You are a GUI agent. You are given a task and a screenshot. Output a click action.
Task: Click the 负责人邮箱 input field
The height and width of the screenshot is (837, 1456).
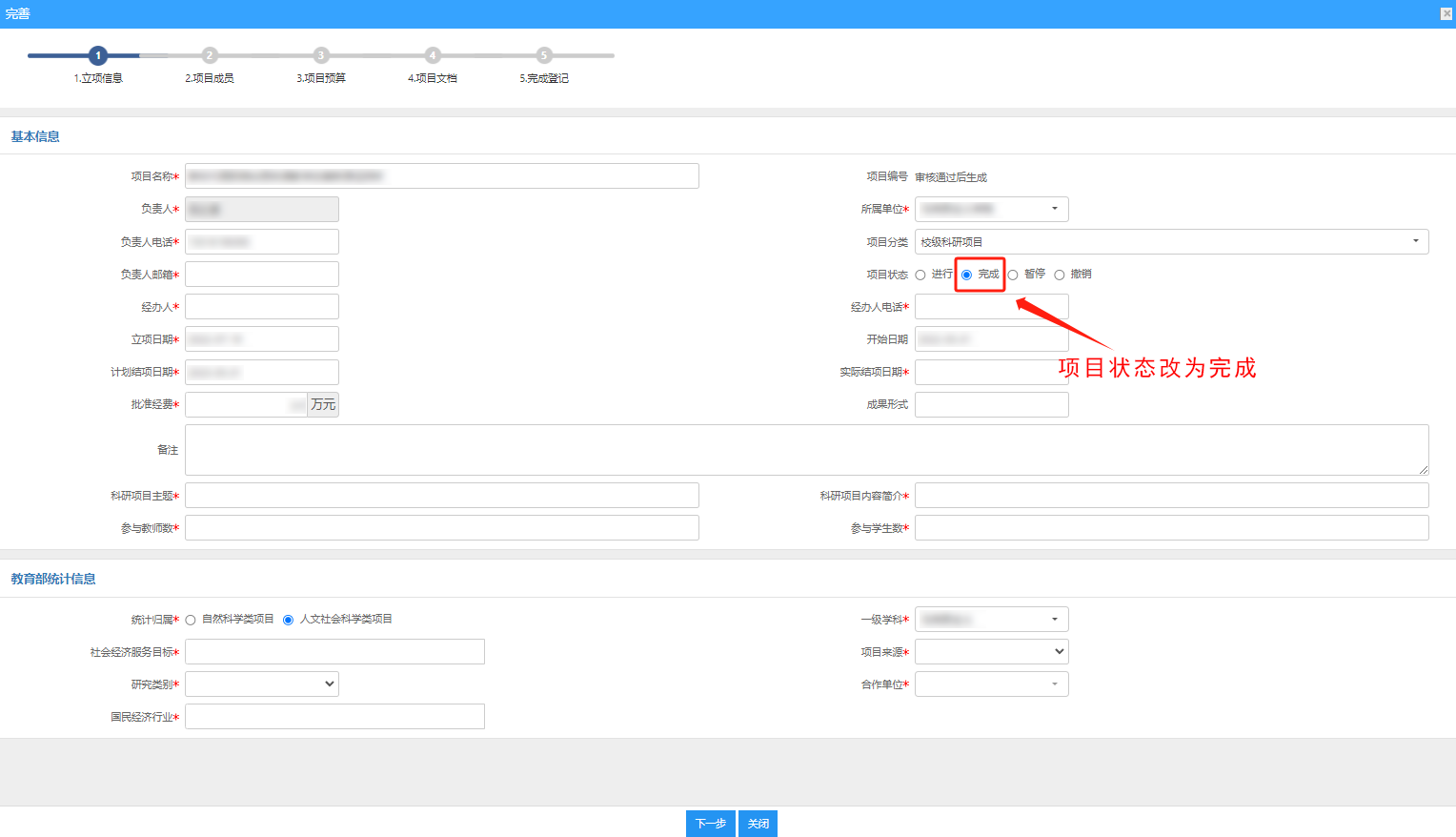pos(262,275)
